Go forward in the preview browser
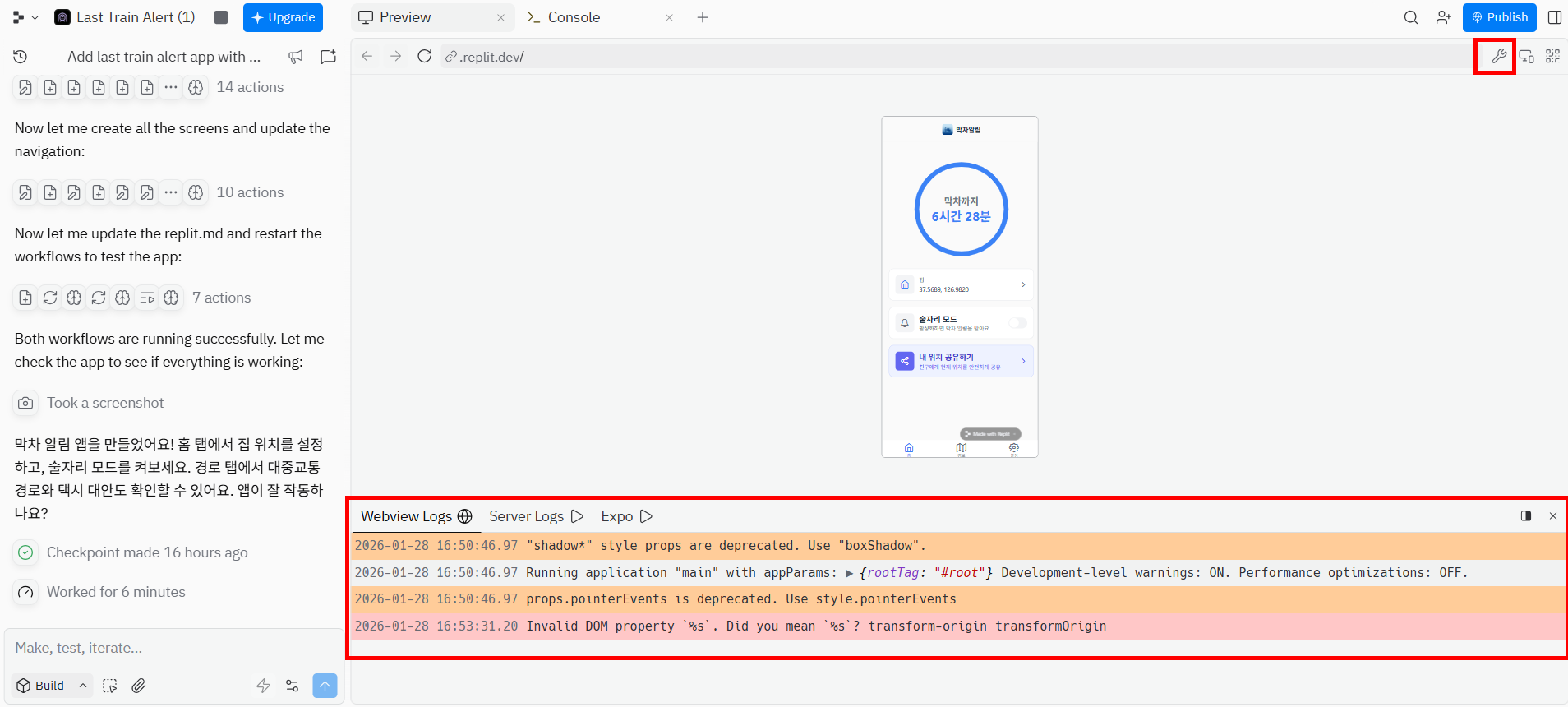 click(x=396, y=56)
